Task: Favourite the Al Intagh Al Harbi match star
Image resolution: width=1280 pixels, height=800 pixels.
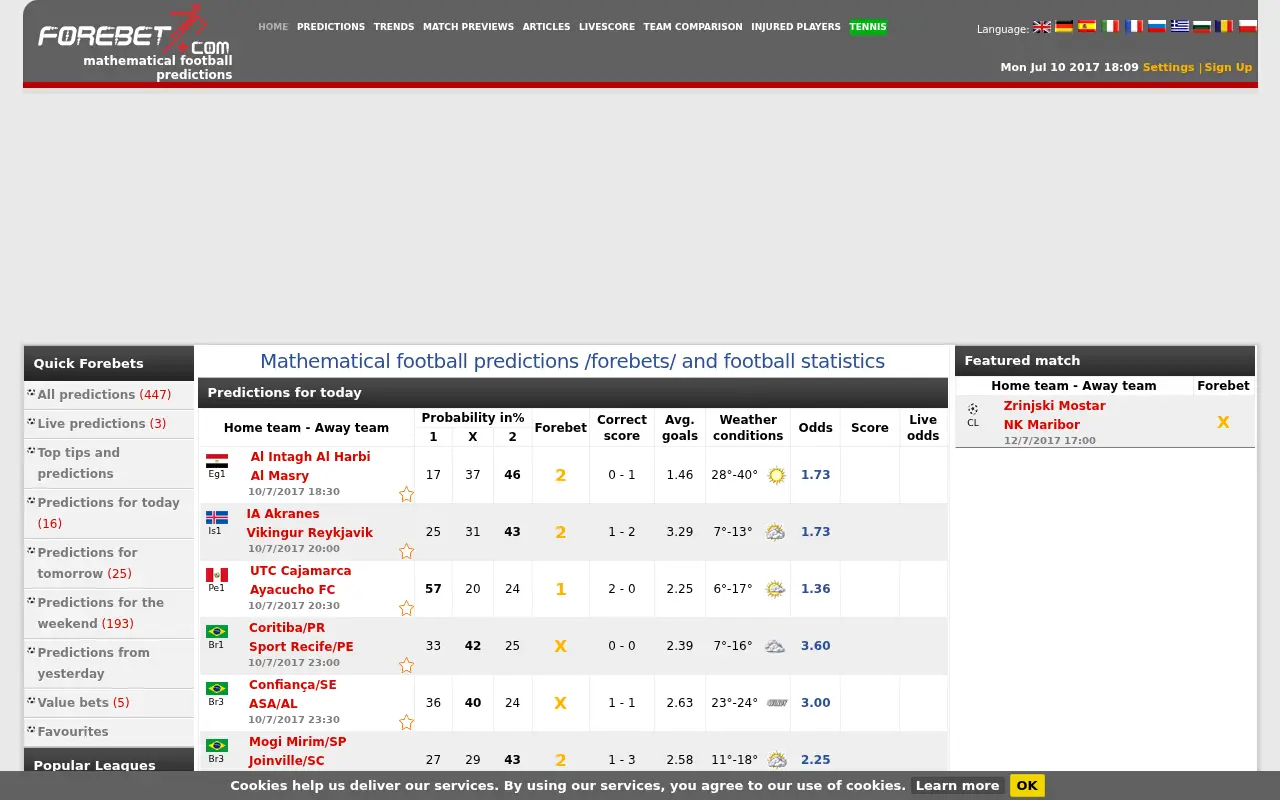Action: tap(406, 494)
